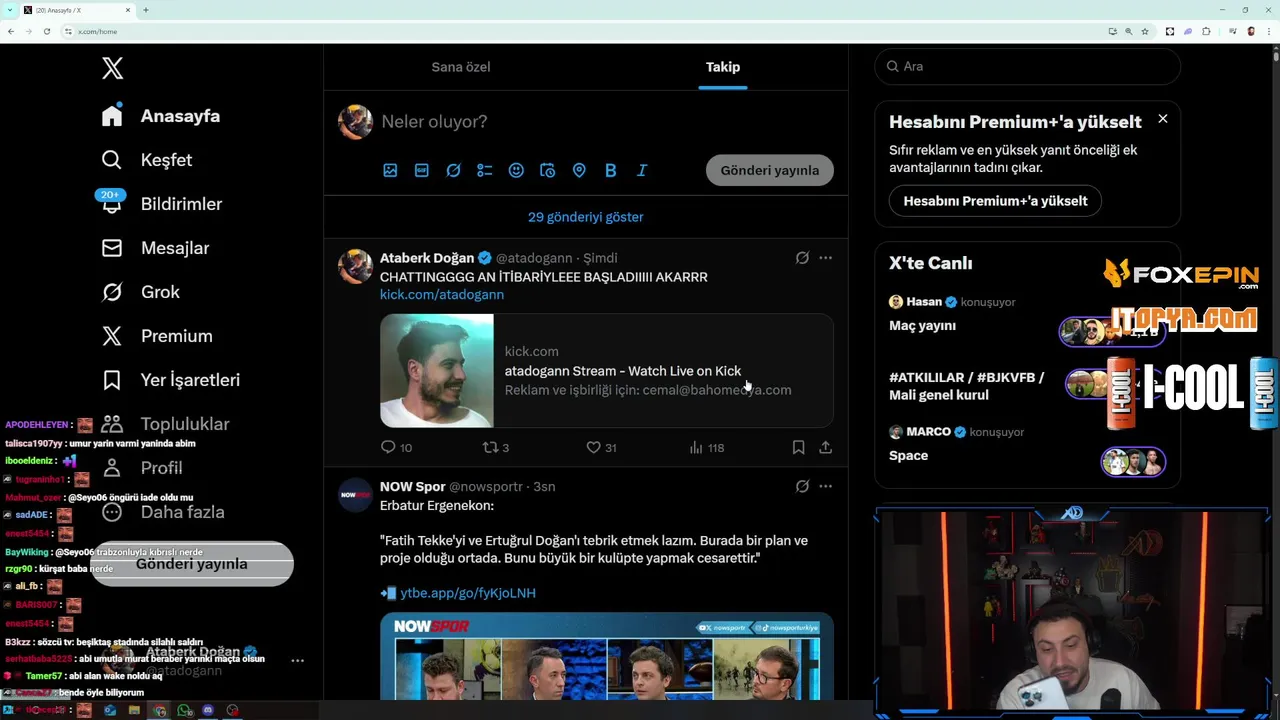Click Grok icon on Ataberk Doğan's post

click(x=802, y=258)
